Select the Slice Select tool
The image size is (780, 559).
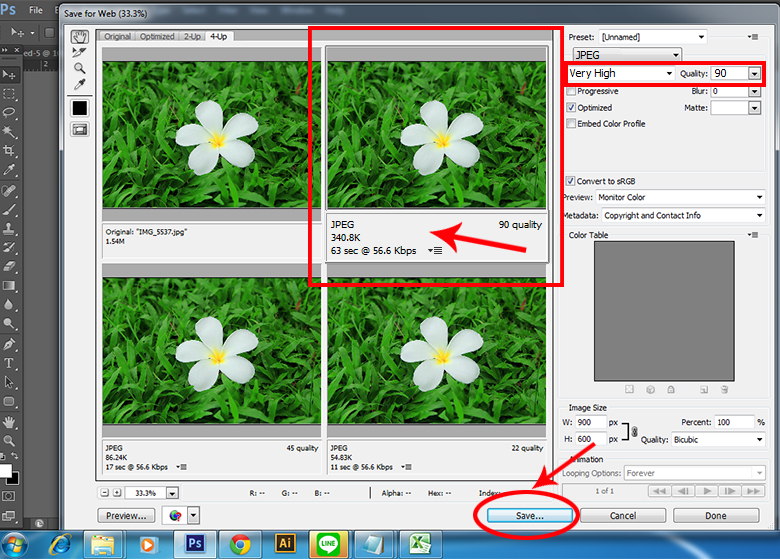[x=79, y=52]
